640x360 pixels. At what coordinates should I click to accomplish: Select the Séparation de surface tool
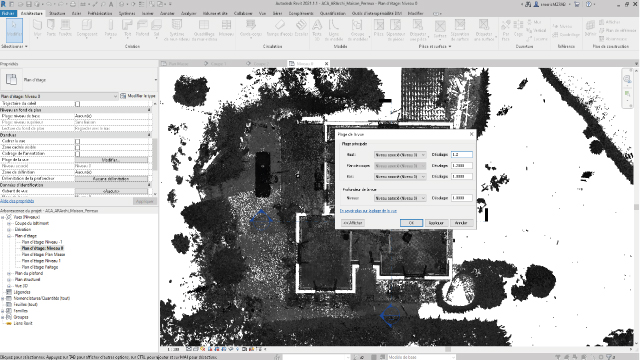coord(460,30)
